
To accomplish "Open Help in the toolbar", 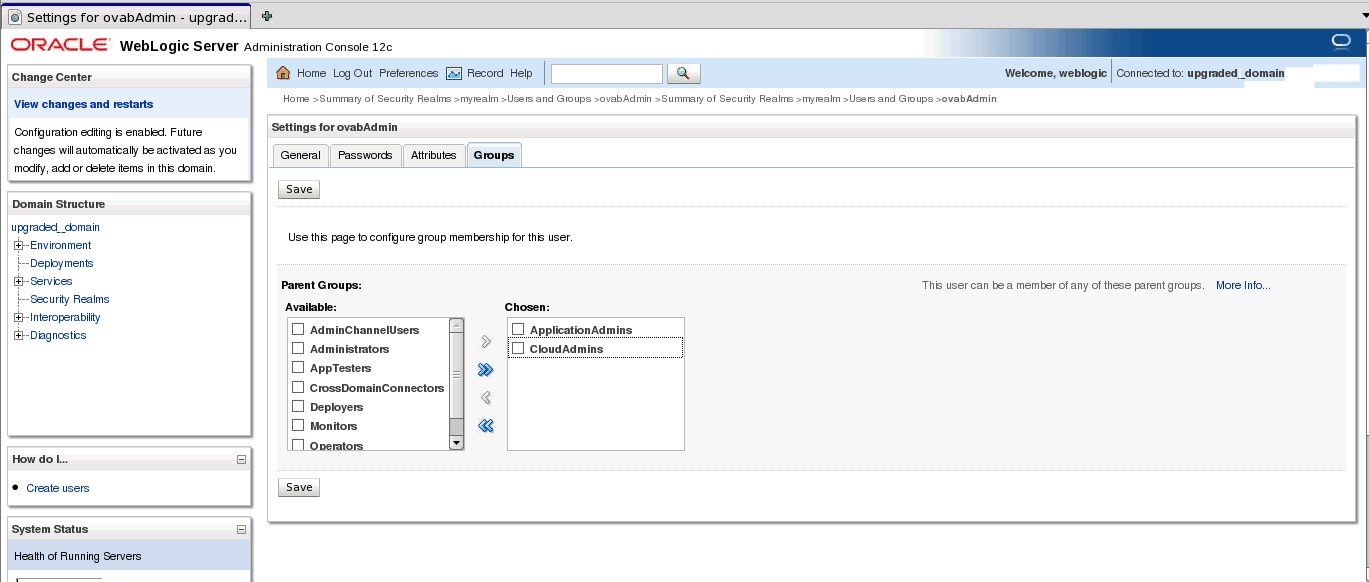I will tap(521, 73).
